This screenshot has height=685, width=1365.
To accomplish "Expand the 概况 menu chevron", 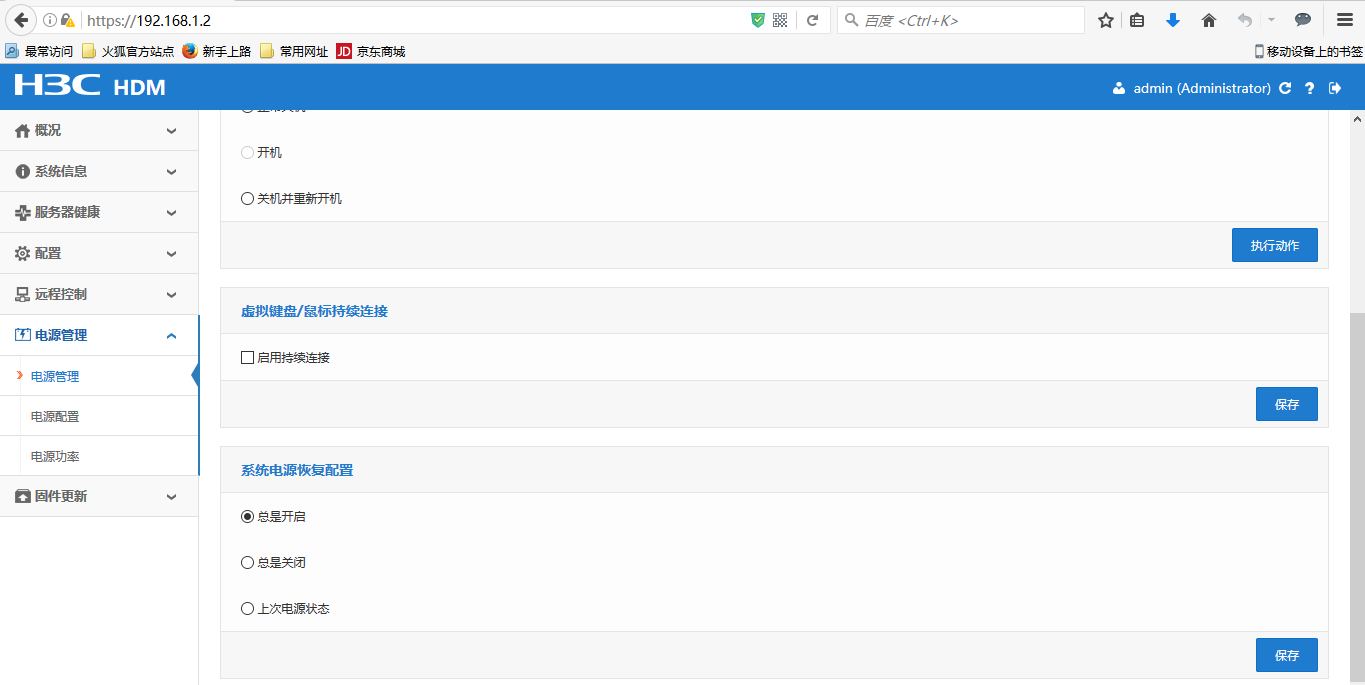I will click(171, 131).
